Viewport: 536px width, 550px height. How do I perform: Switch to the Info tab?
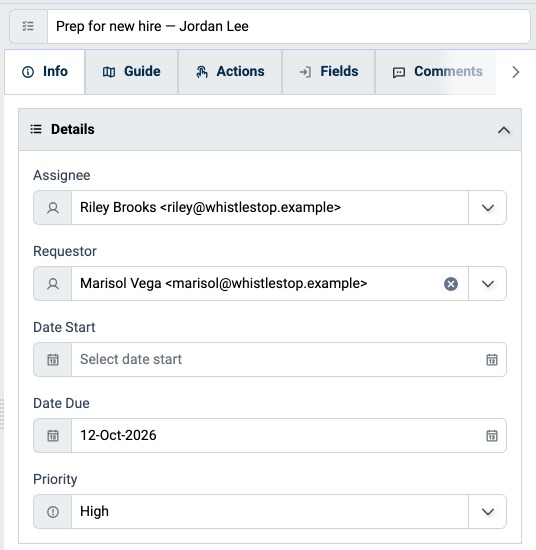pyautogui.click(x=45, y=72)
